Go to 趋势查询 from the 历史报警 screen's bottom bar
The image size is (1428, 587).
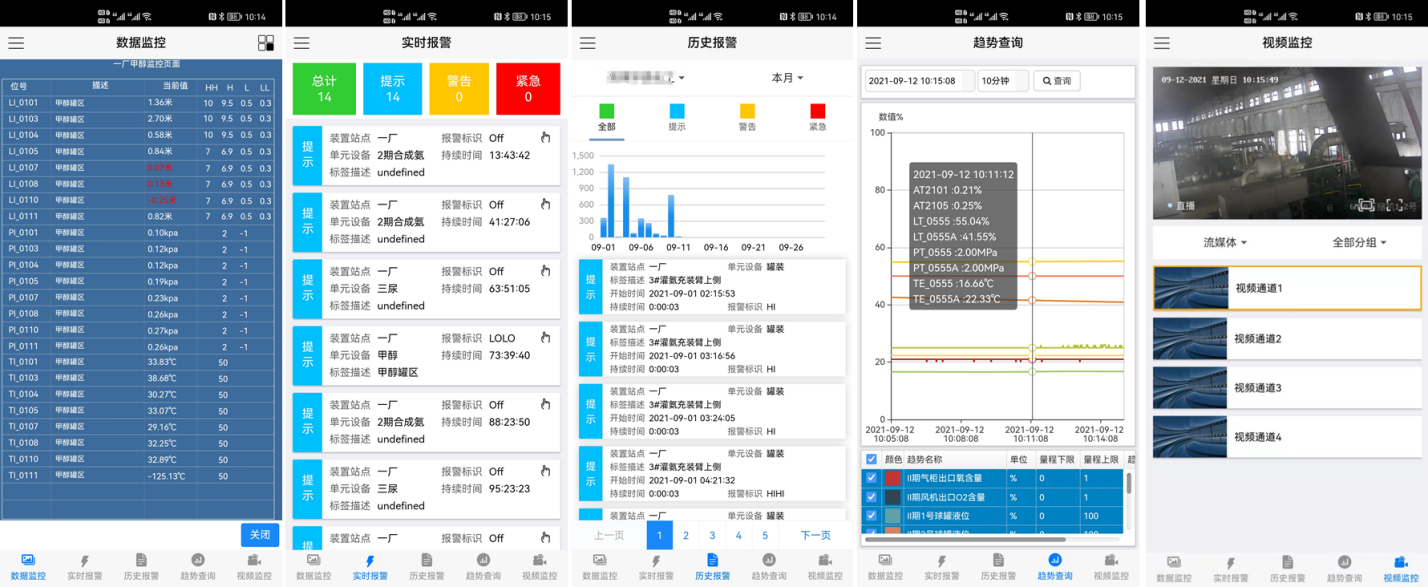click(770, 567)
